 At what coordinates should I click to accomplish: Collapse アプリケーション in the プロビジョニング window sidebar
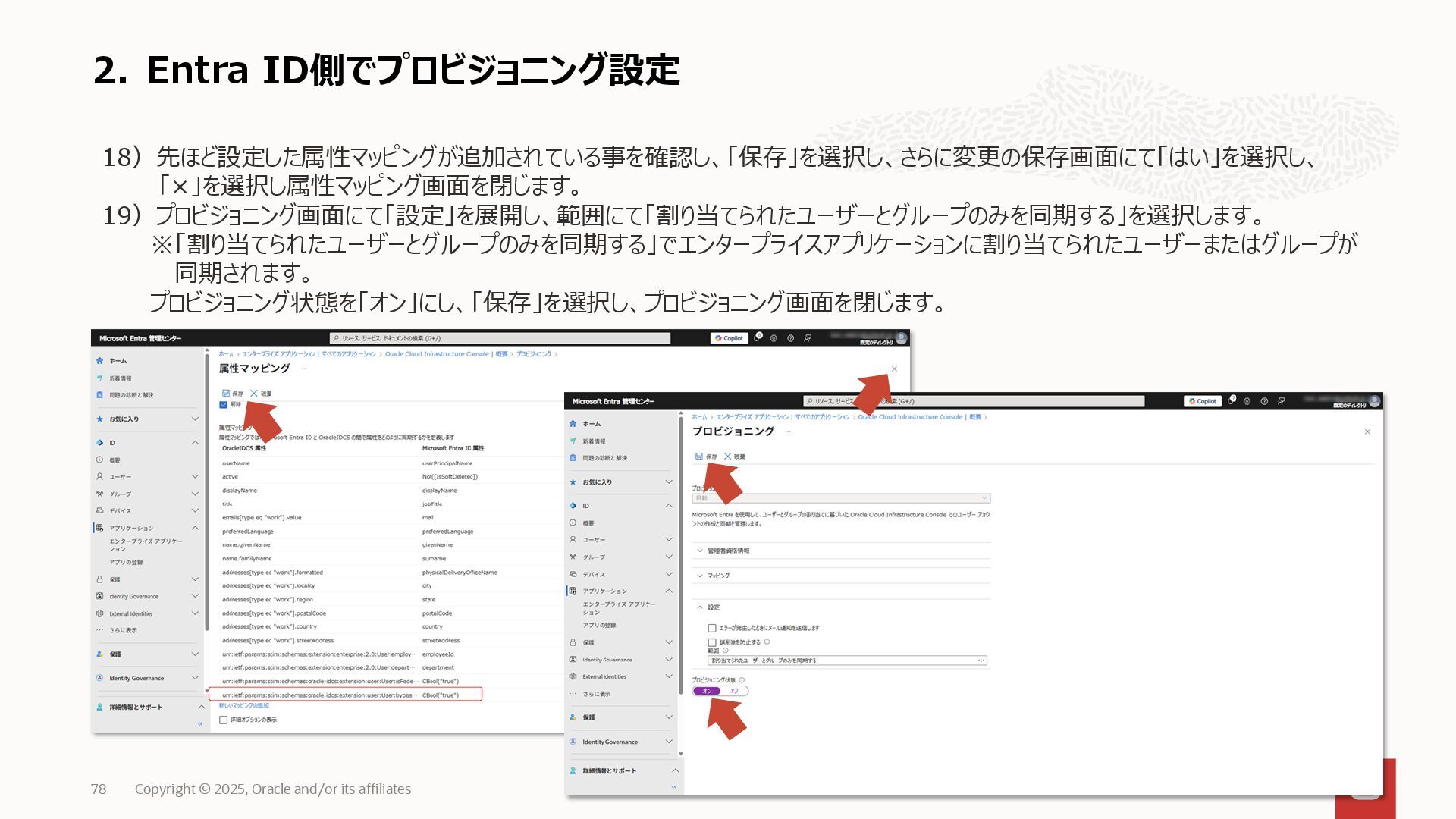pos(669,591)
